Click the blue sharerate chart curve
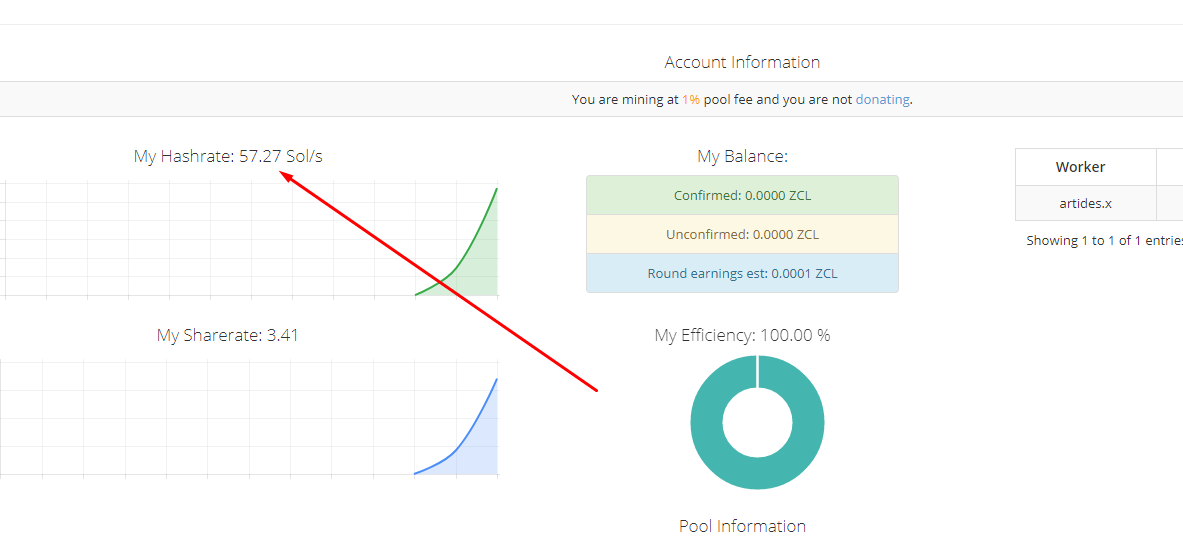 point(470,431)
